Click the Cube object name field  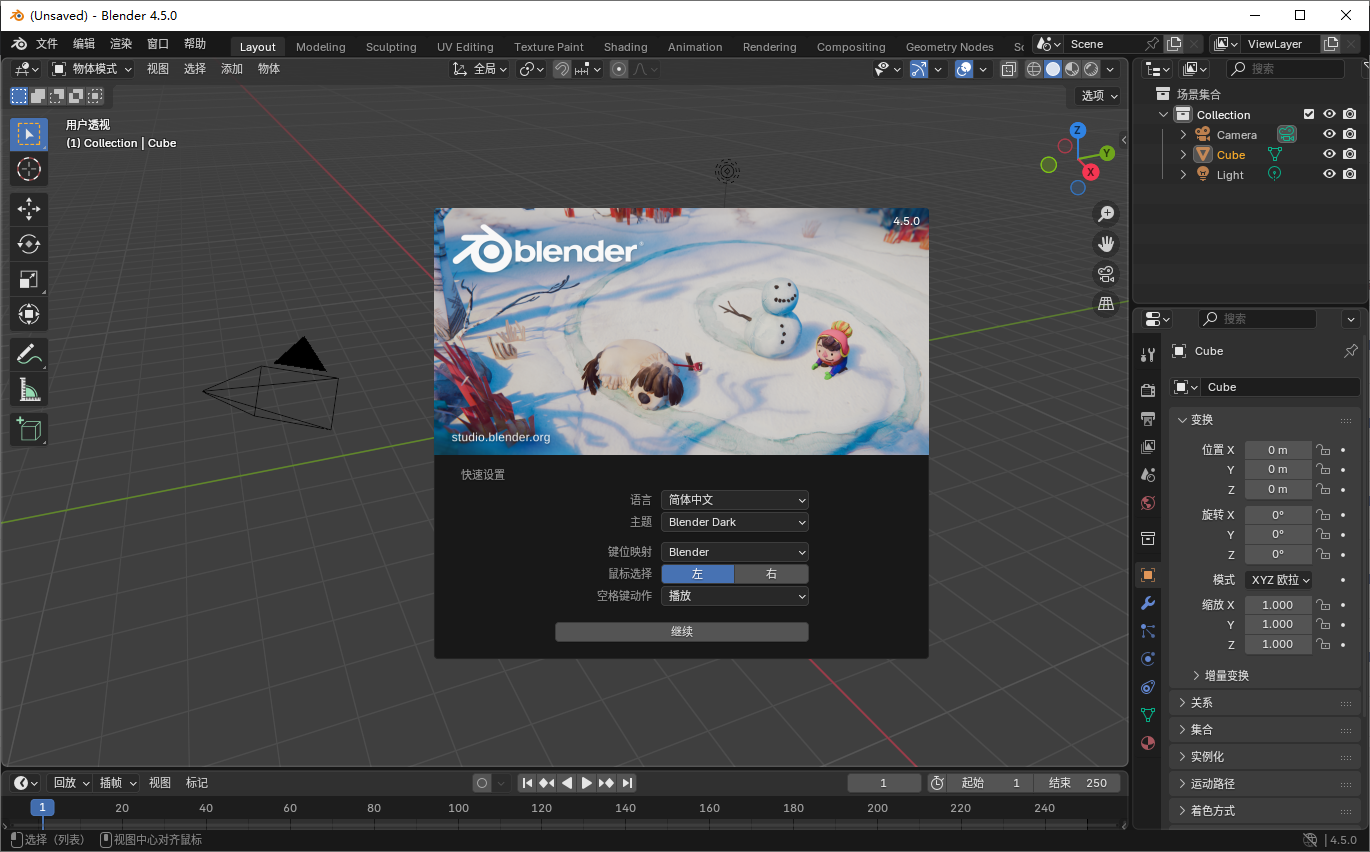click(1281, 387)
